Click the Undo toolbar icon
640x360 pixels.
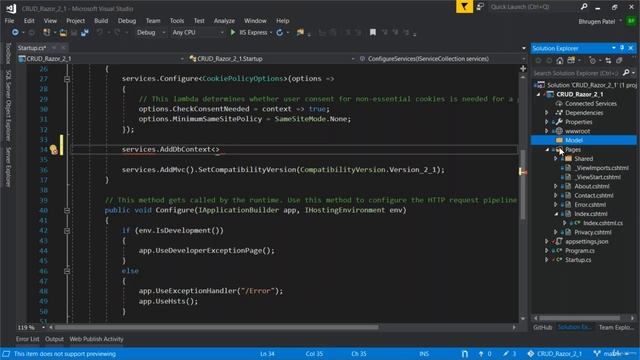click(x=100, y=32)
